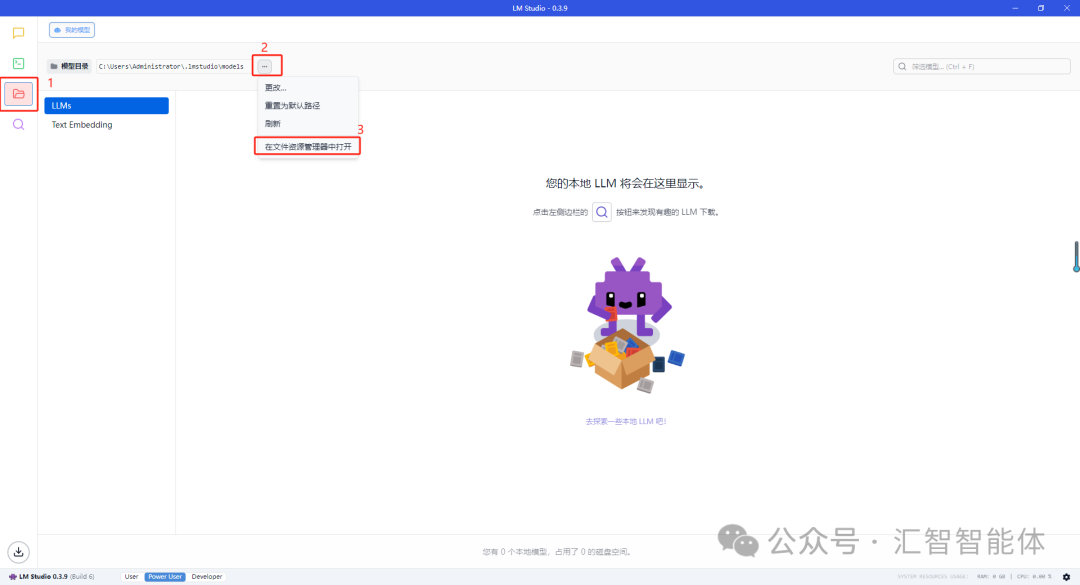Viewport: 1080px width, 585px height.
Task: Open the Downloads icon at the sidebar bottom
Action: pos(19,552)
